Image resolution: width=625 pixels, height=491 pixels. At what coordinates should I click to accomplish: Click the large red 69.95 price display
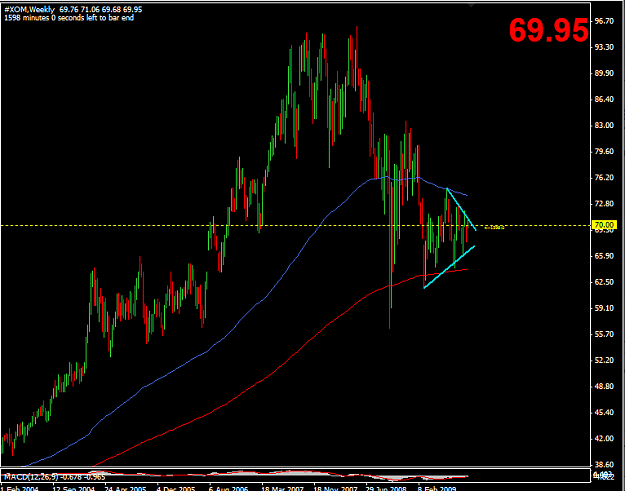click(548, 30)
